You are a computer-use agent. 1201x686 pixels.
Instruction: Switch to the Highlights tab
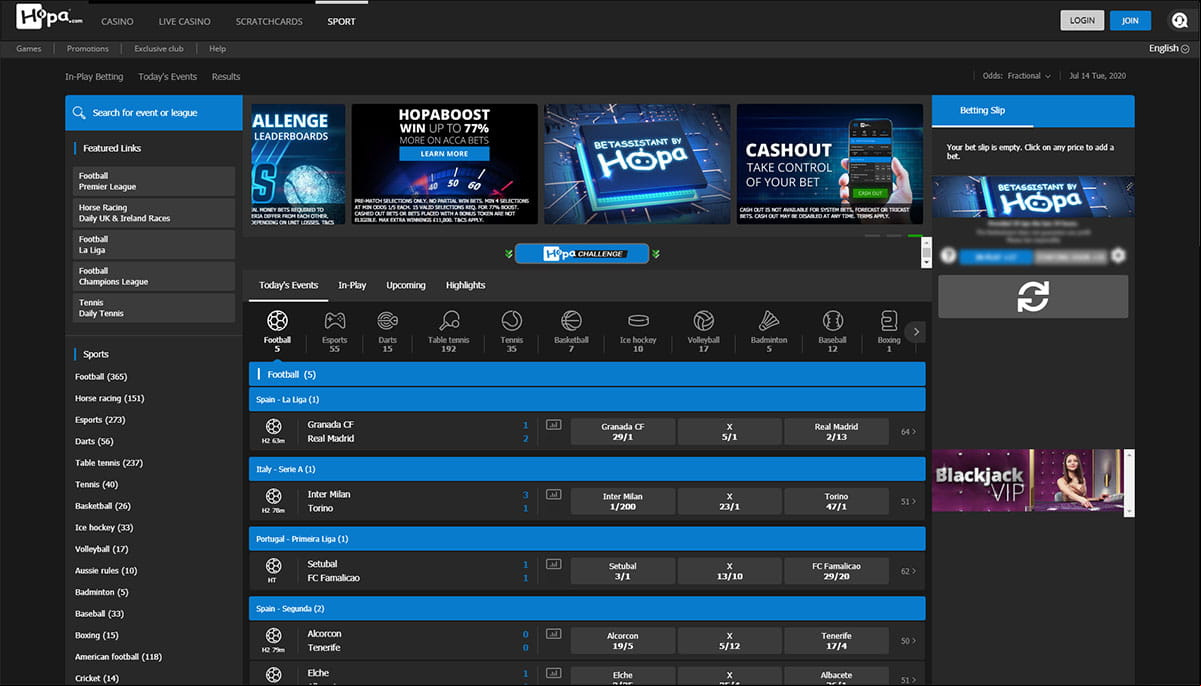point(465,285)
